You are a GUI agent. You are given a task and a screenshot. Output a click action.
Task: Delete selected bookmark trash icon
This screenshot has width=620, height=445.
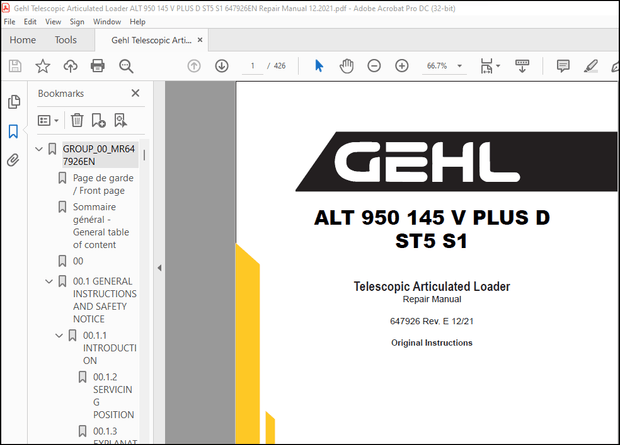[x=77, y=120]
